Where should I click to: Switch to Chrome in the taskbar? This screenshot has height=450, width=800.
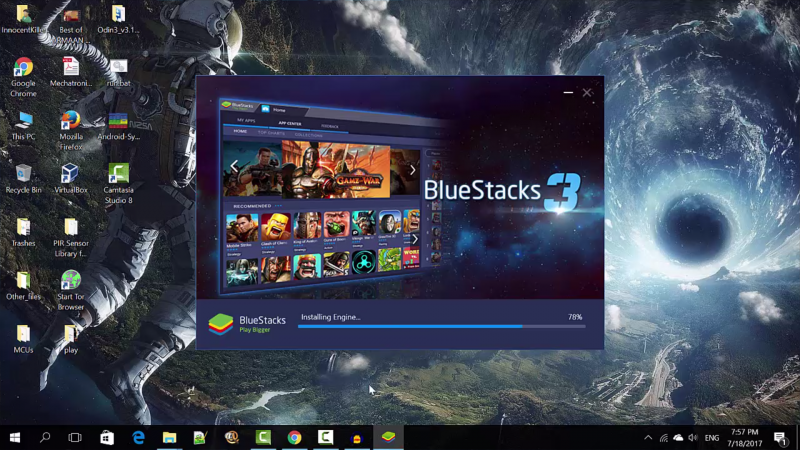[x=294, y=438]
